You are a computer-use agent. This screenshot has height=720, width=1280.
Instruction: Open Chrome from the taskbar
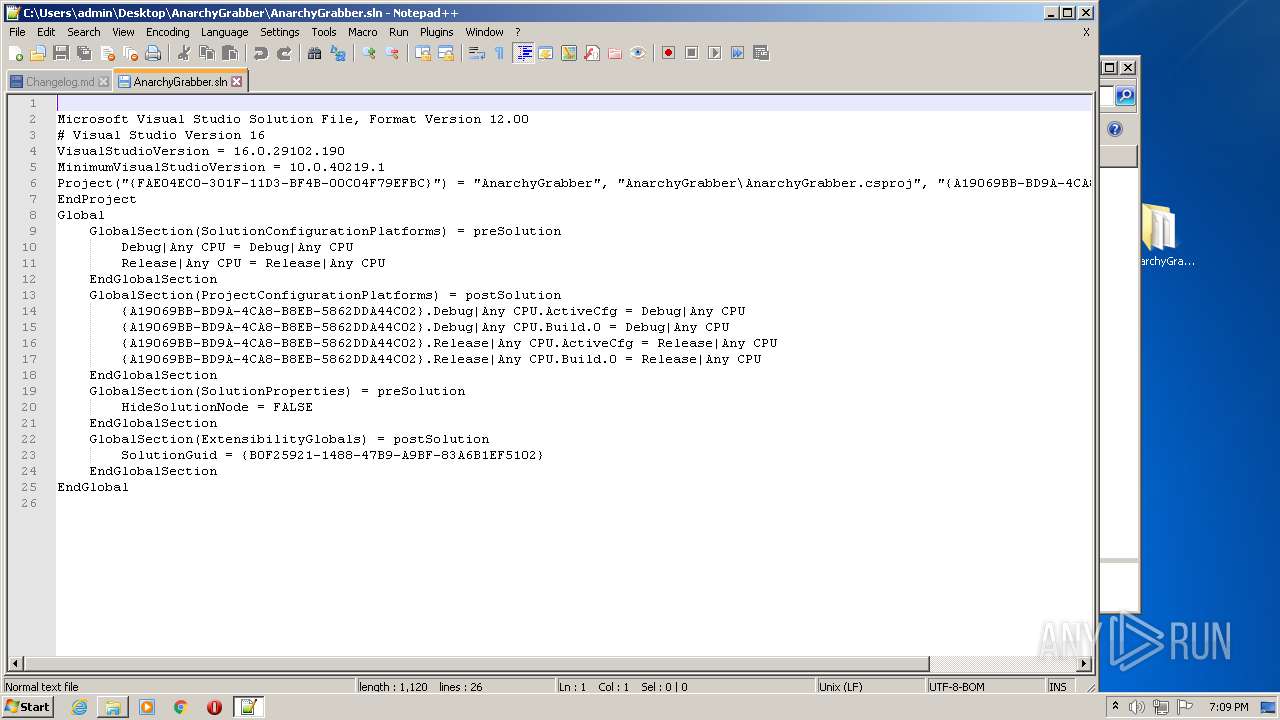[181, 707]
